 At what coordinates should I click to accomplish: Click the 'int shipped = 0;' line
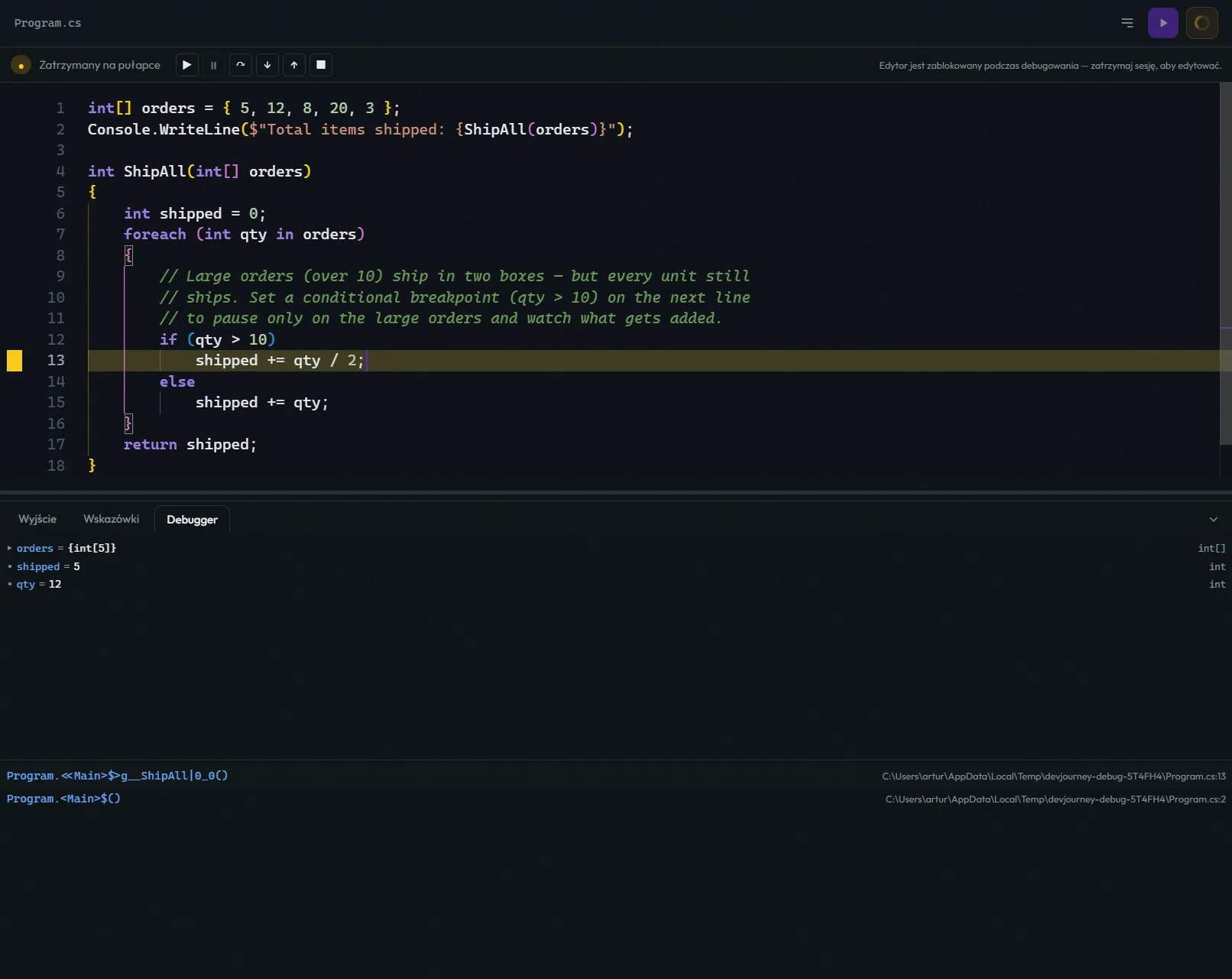[x=195, y=213]
